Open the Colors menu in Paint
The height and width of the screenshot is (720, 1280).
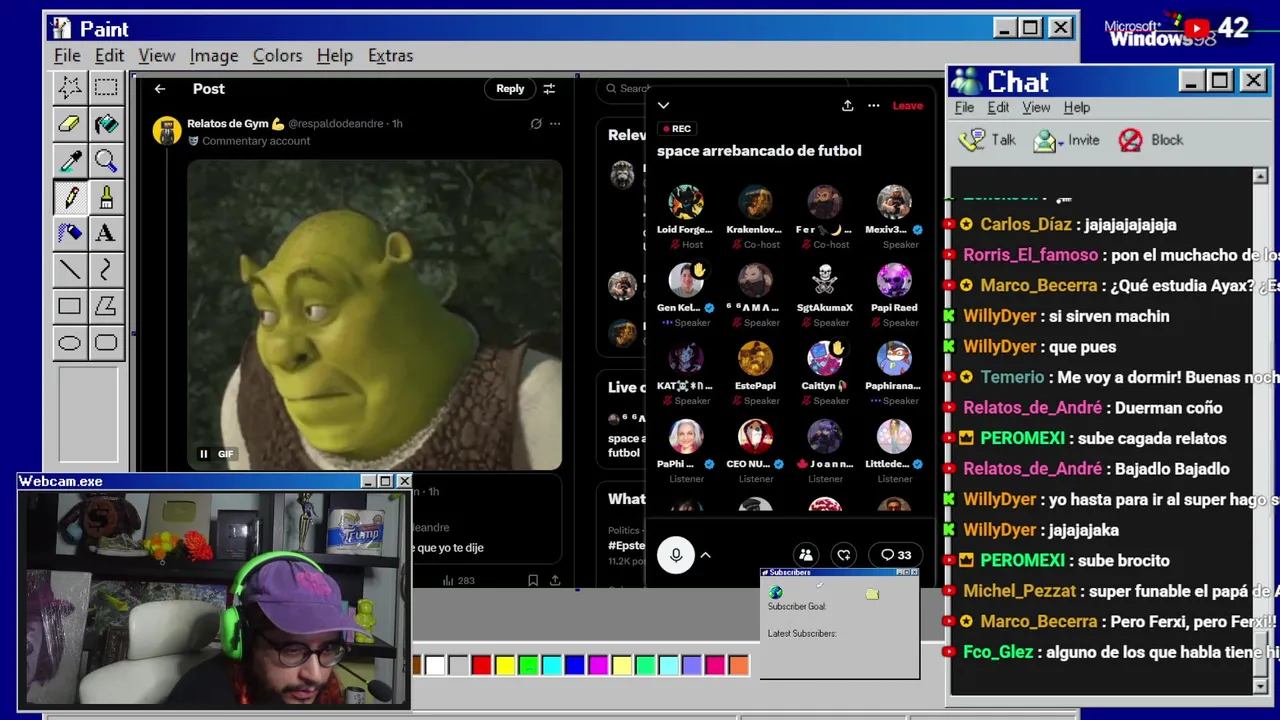pyautogui.click(x=277, y=55)
